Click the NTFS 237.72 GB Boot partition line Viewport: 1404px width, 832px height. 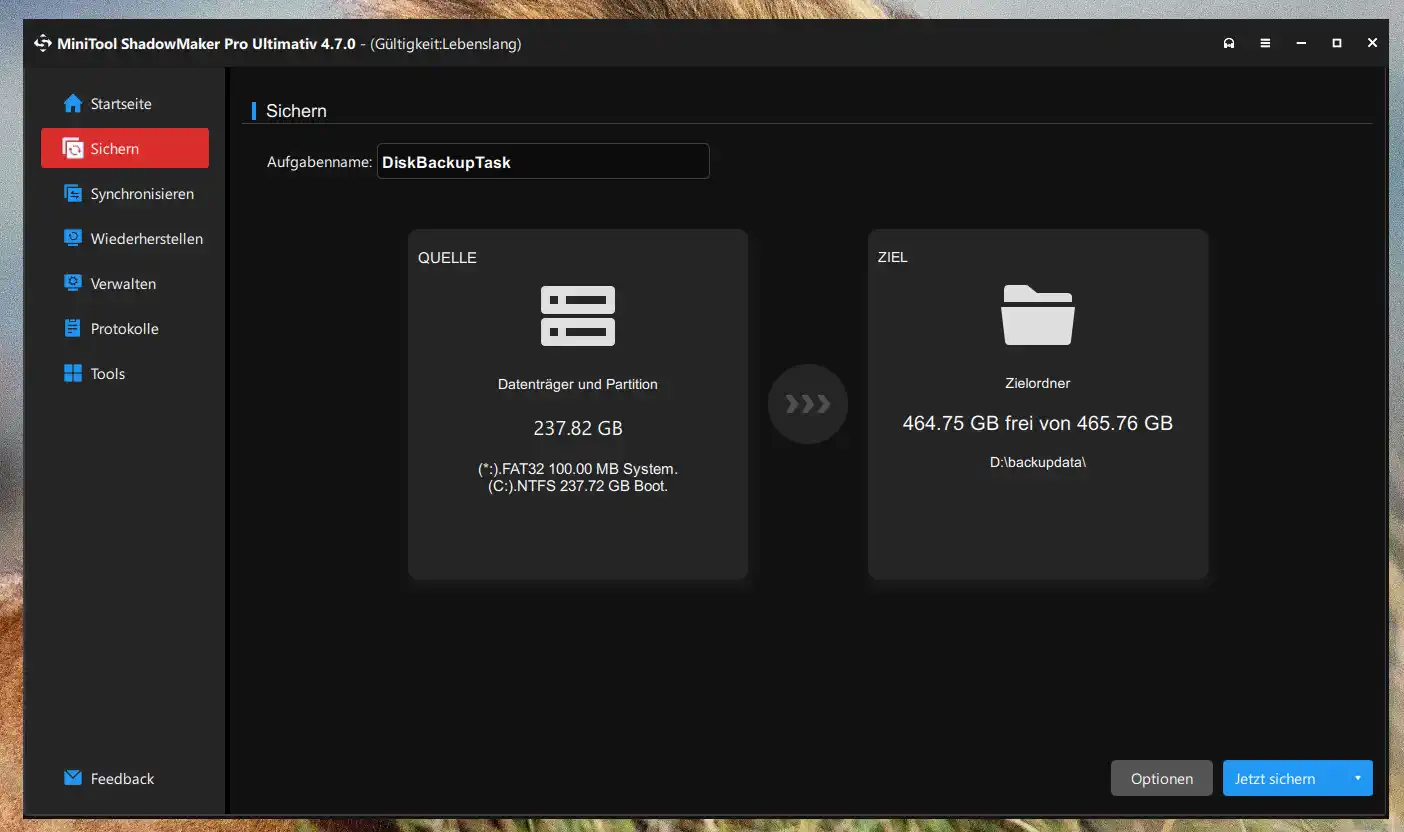click(578, 486)
